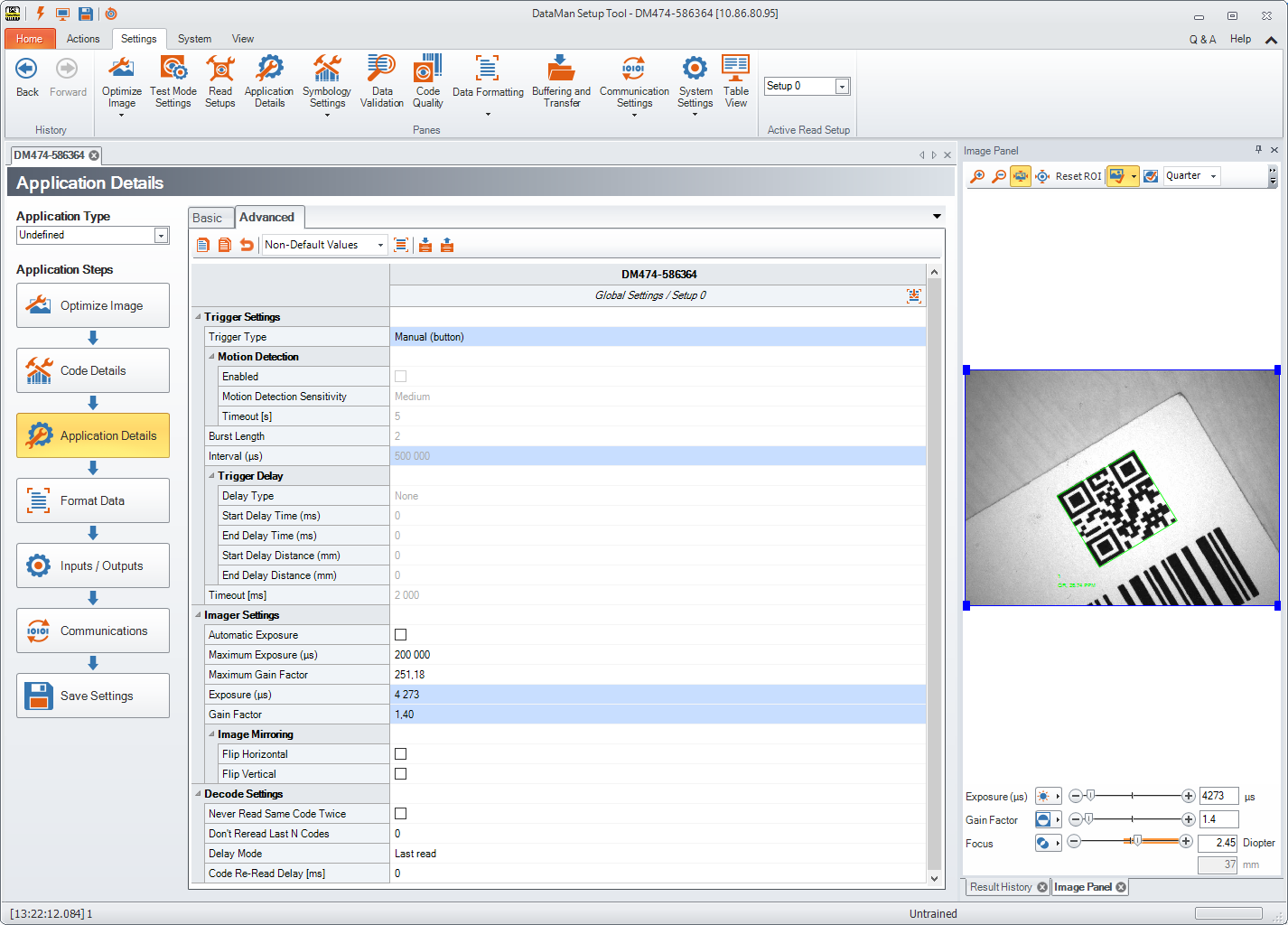Open the Active Read Setup dropdown

(842, 87)
